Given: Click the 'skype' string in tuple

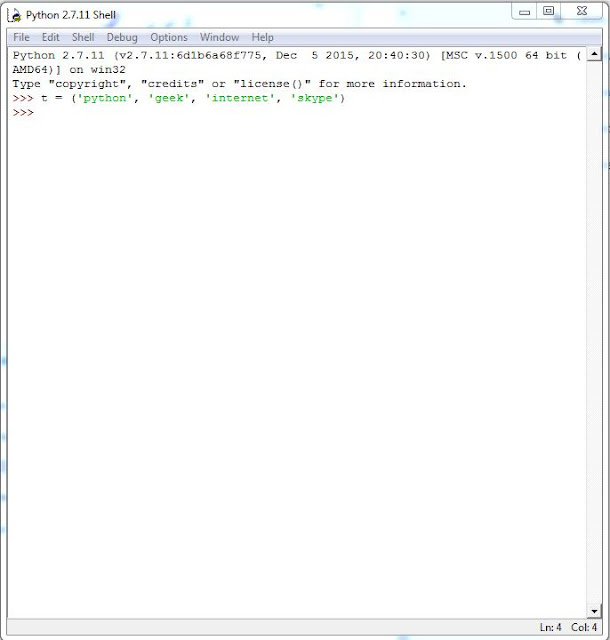Looking at the screenshot, I should click(x=315, y=98).
